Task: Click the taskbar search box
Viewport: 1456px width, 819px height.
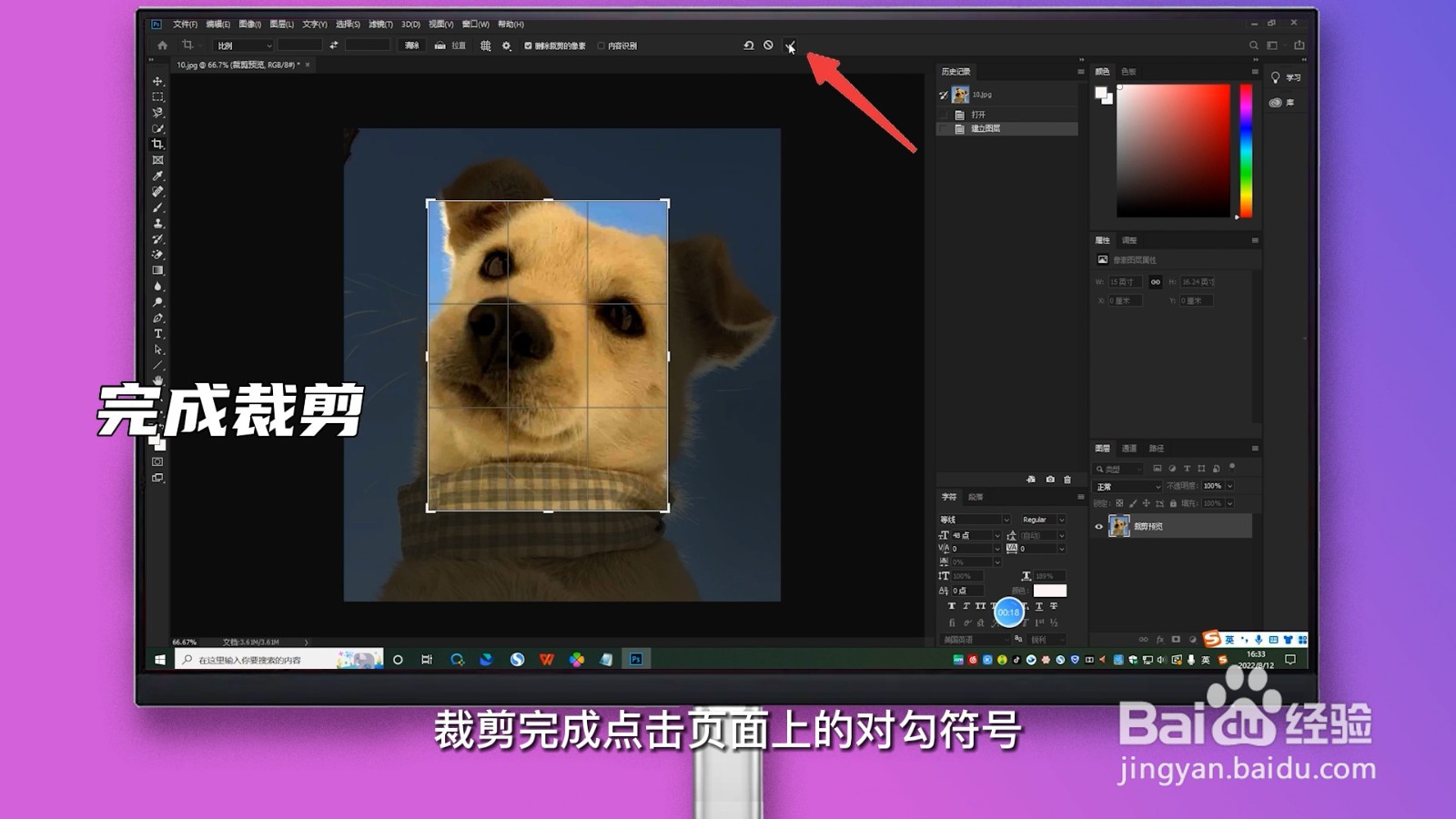Action: 279,660
